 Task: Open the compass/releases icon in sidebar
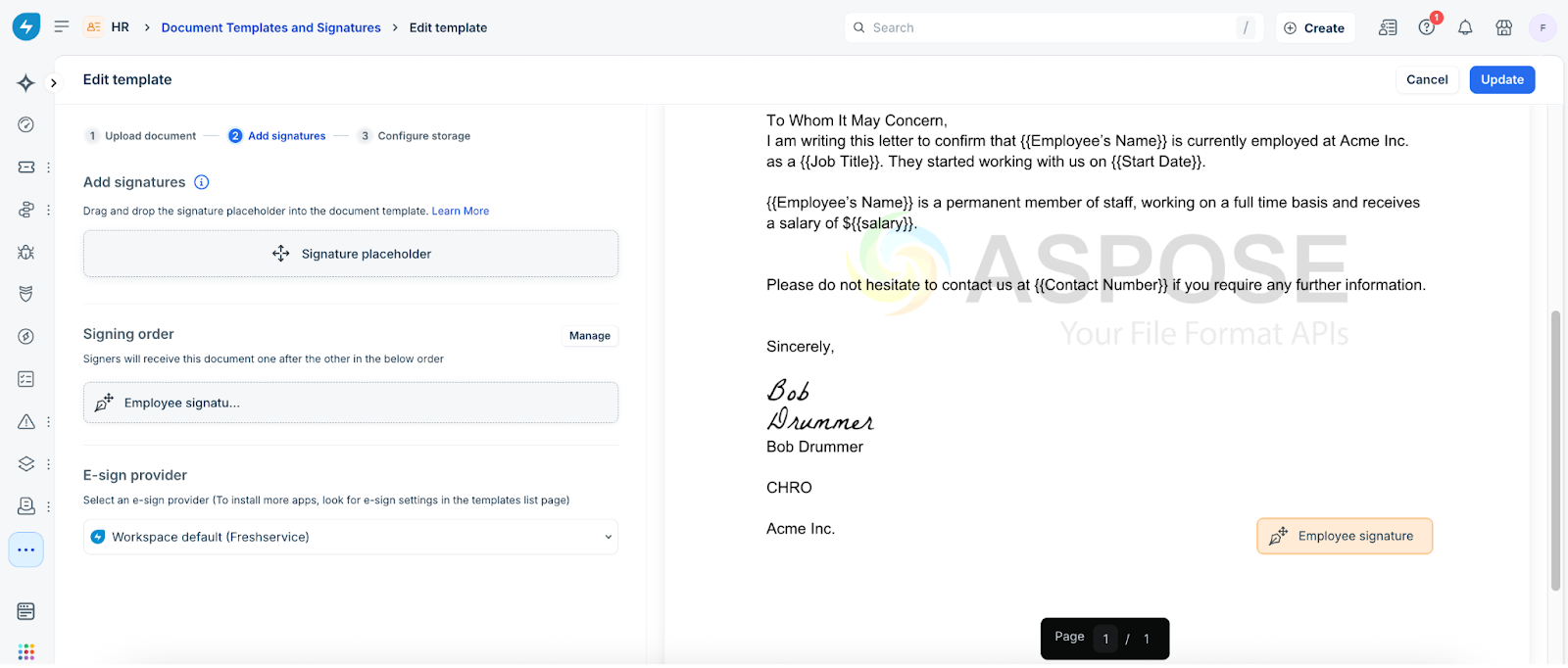click(26, 336)
